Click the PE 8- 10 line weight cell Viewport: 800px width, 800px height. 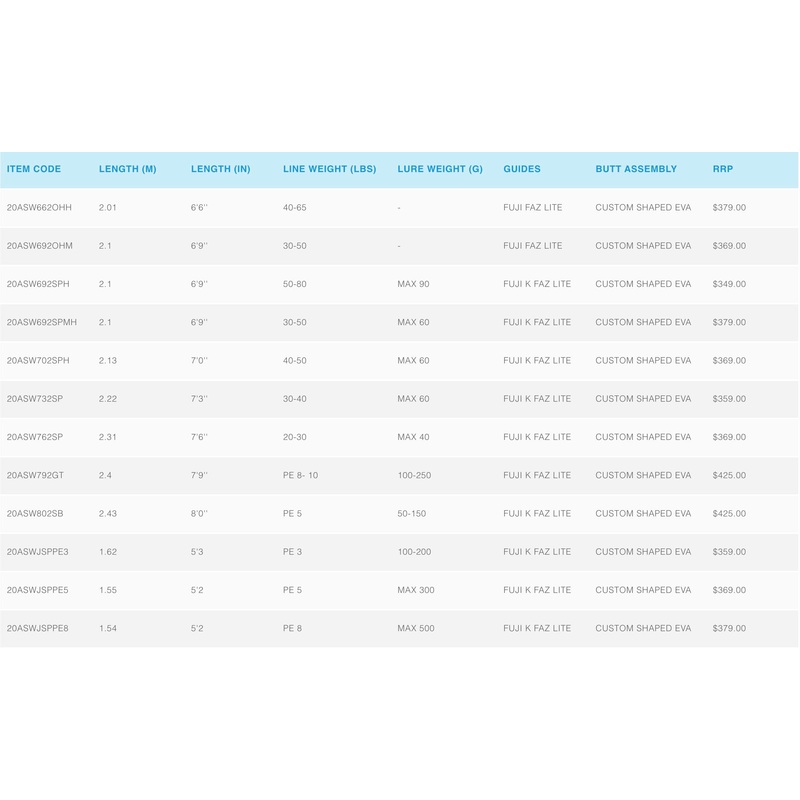click(300, 475)
